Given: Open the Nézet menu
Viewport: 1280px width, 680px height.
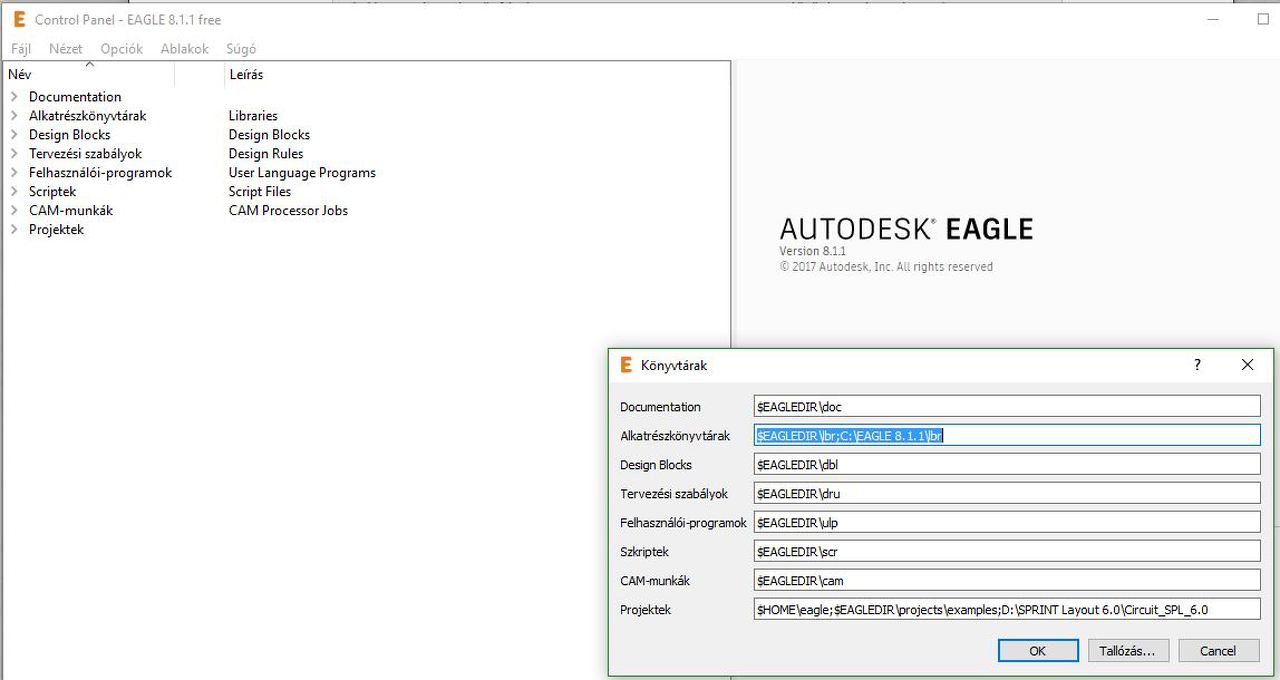Looking at the screenshot, I should pyautogui.click(x=66, y=48).
